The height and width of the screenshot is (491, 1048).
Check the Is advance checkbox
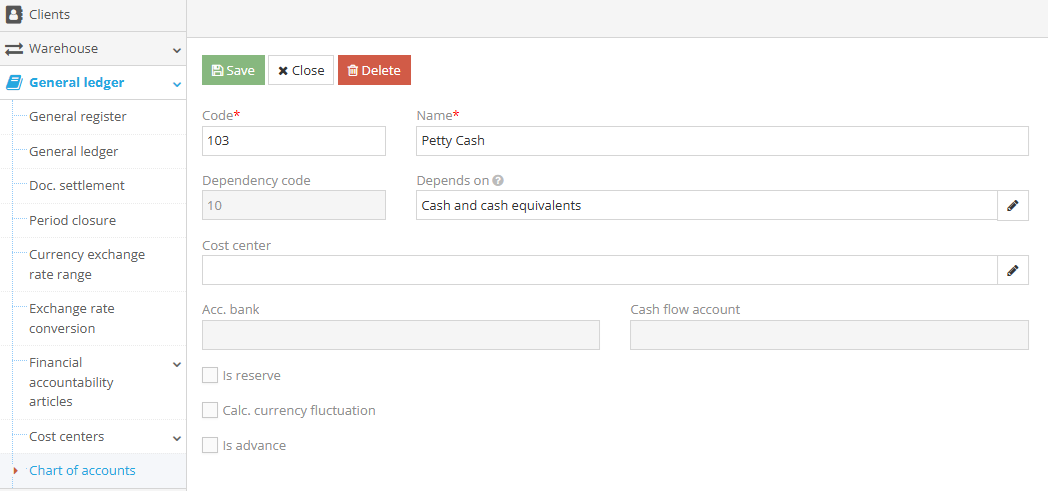[210, 445]
